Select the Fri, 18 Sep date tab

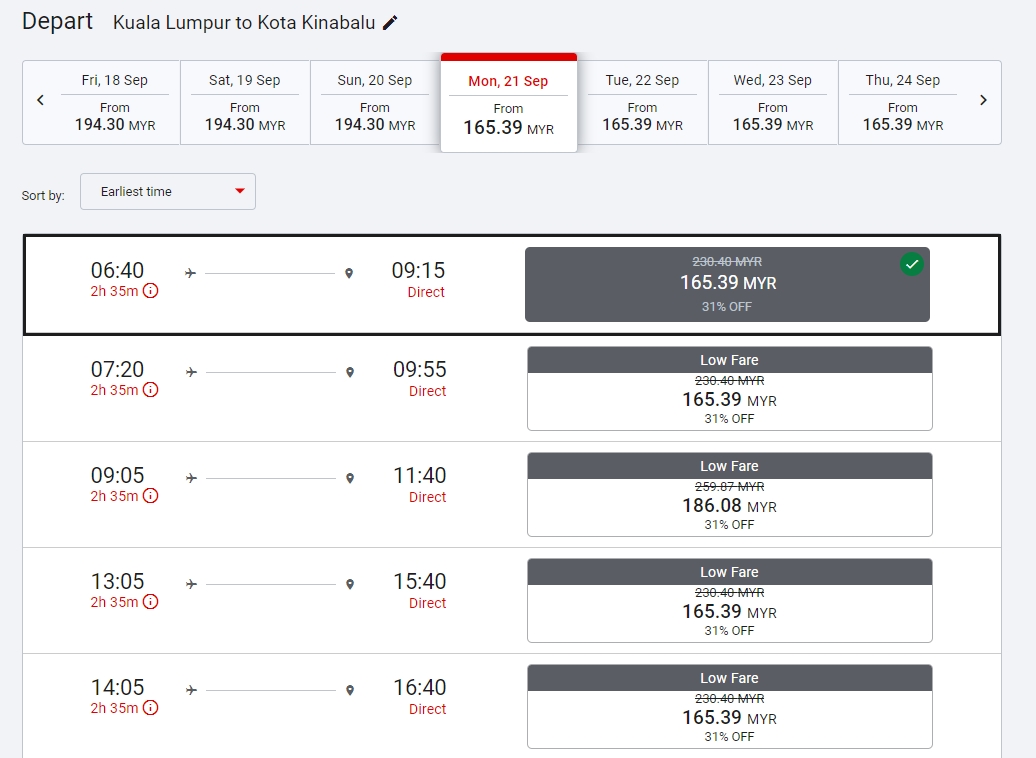[x=115, y=102]
